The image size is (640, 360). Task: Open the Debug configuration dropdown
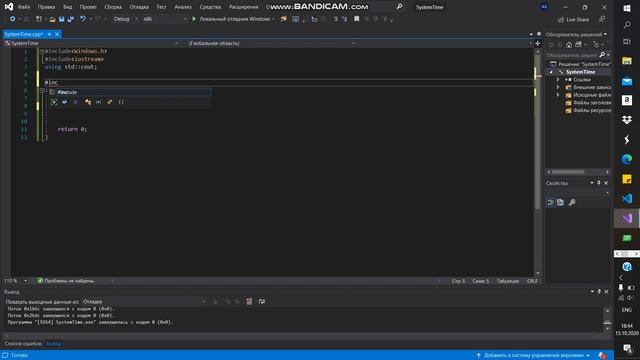125,19
